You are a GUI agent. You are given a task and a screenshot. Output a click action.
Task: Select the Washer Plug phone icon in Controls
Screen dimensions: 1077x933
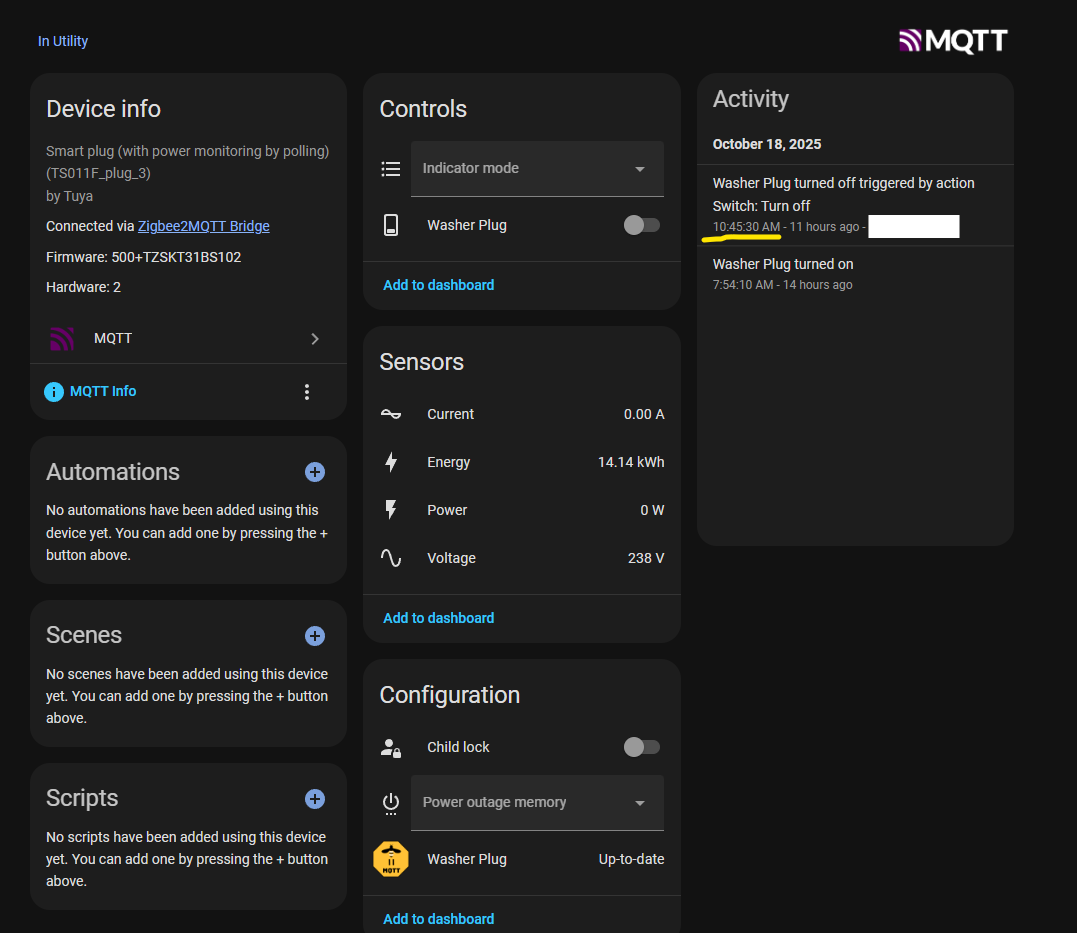tap(391, 225)
